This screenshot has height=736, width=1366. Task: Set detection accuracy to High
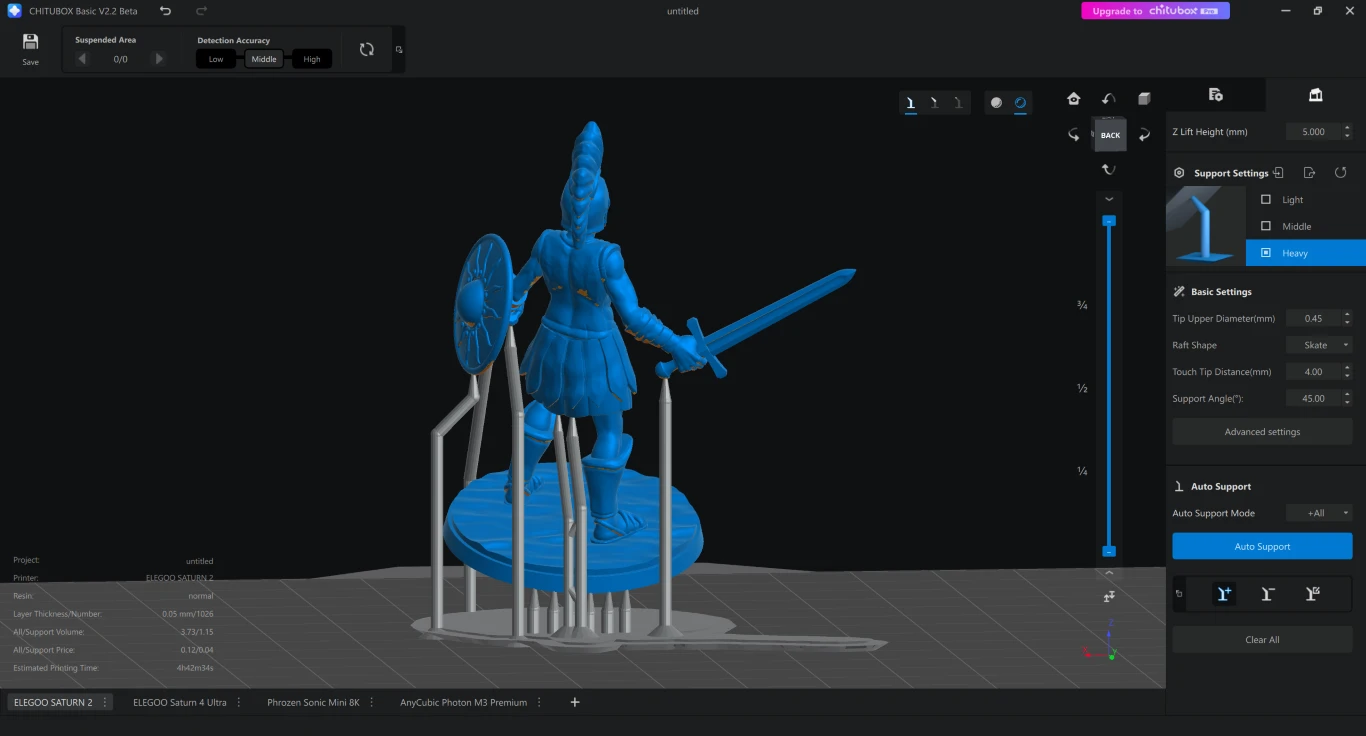[312, 59]
